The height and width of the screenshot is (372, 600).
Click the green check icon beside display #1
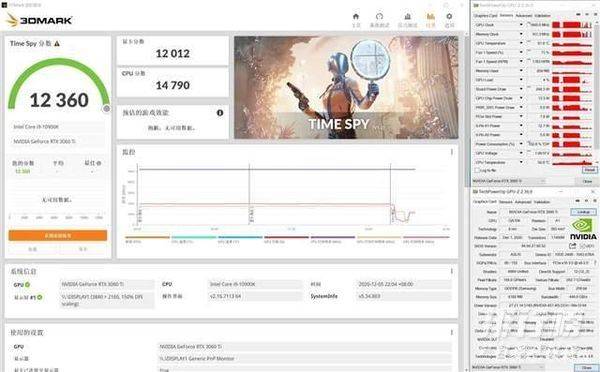coord(40,297)
